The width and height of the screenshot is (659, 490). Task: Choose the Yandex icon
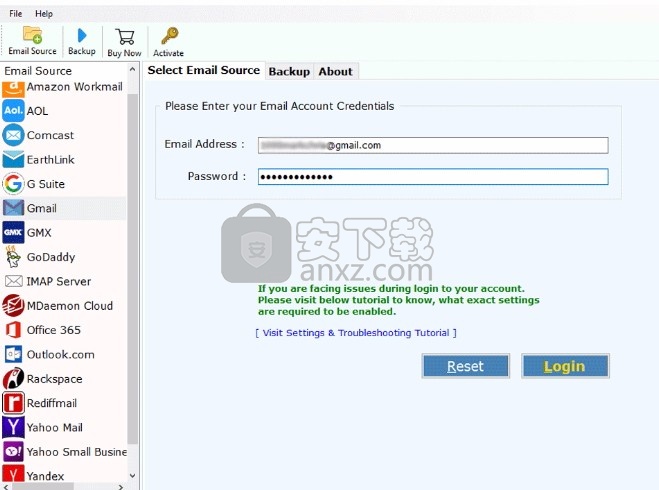click(13, 473)
